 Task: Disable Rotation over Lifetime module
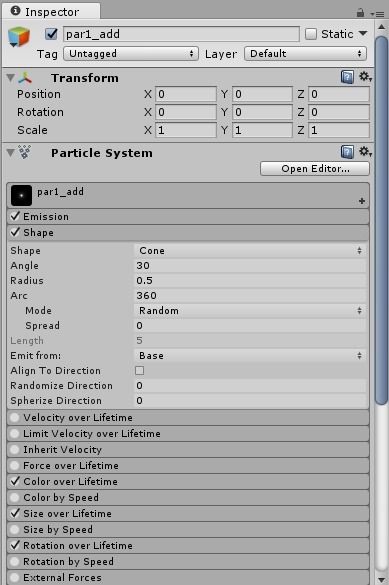(x=15, y=545)
